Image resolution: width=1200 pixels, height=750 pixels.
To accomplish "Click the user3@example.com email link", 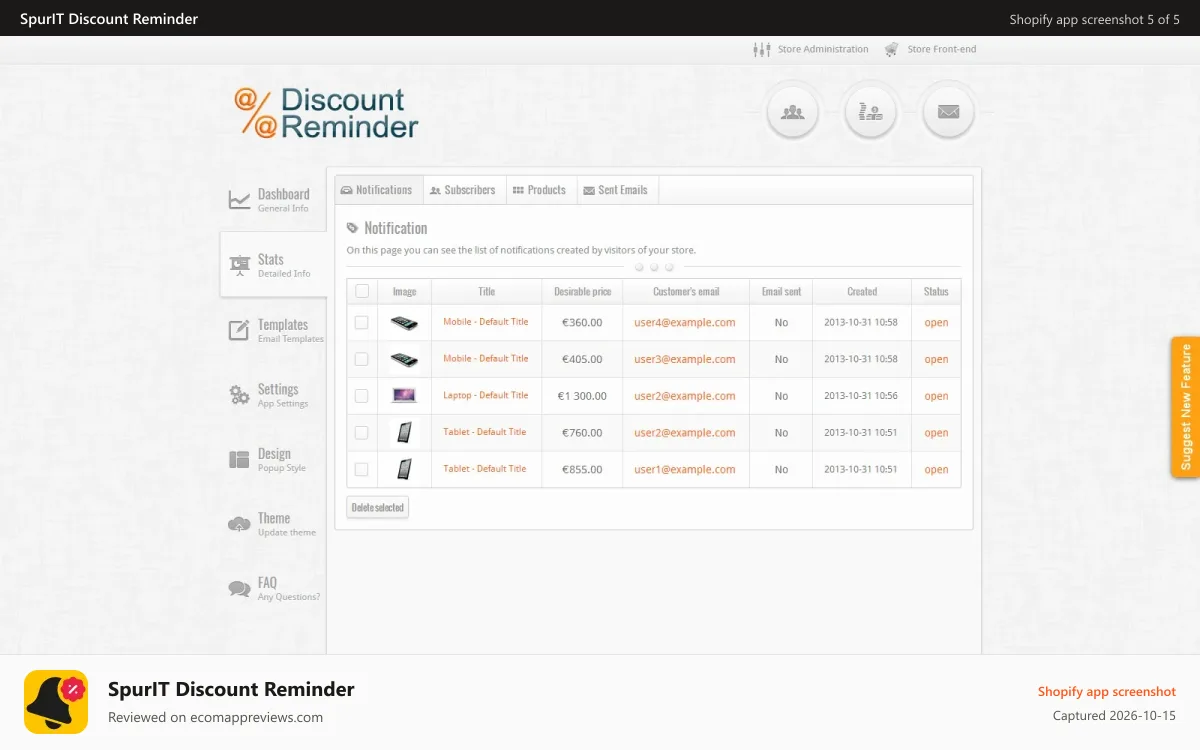I will tap(685, 359).
